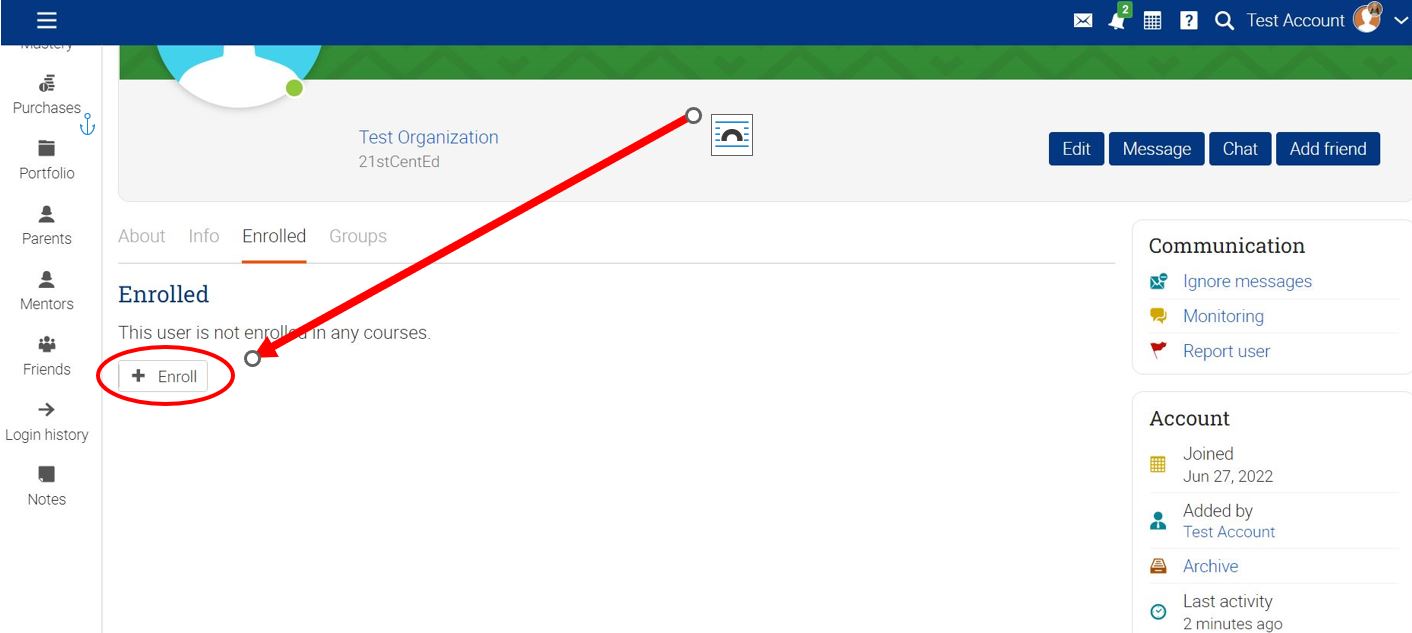Click the search magnifier icon
1412x633 pixels.
tap(1224, 21)
